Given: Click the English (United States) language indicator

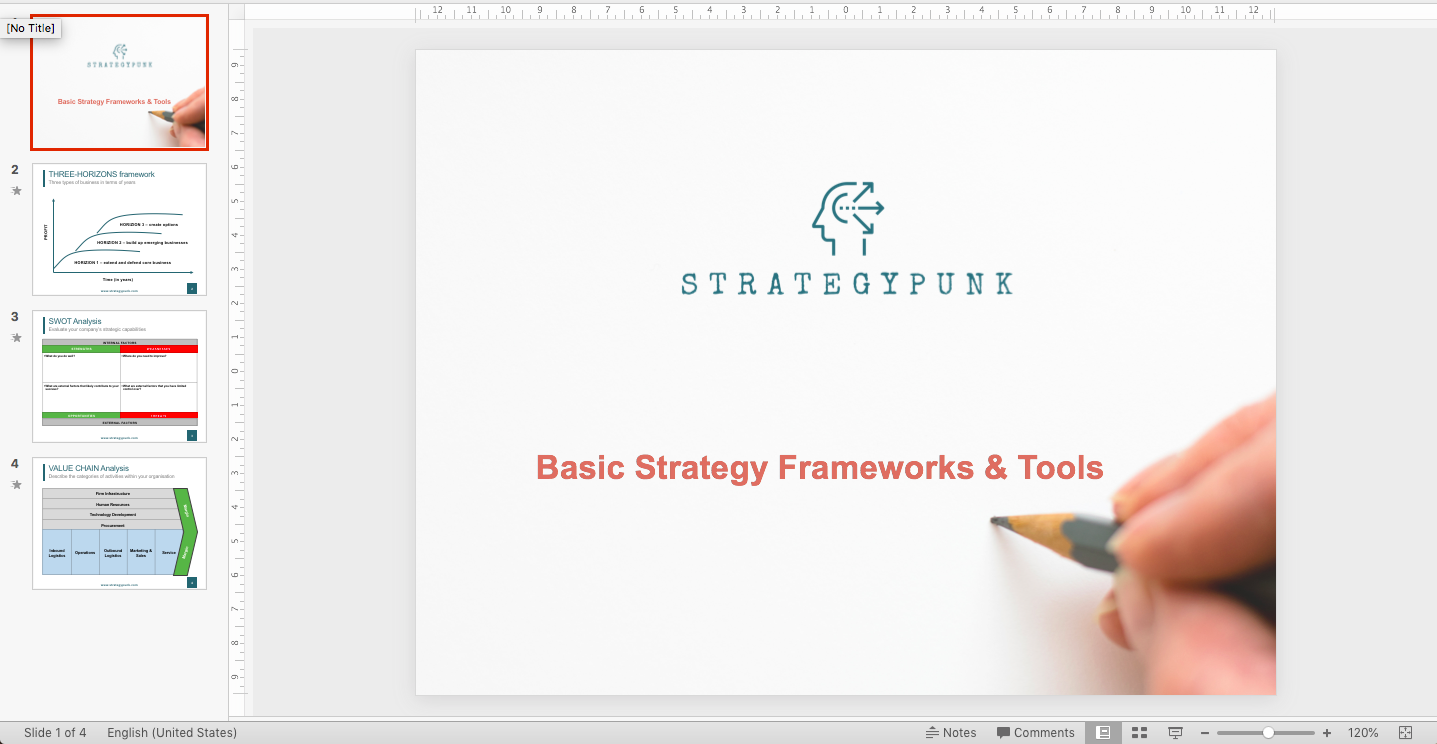Looking at the screenshot, I should (172, 733).
